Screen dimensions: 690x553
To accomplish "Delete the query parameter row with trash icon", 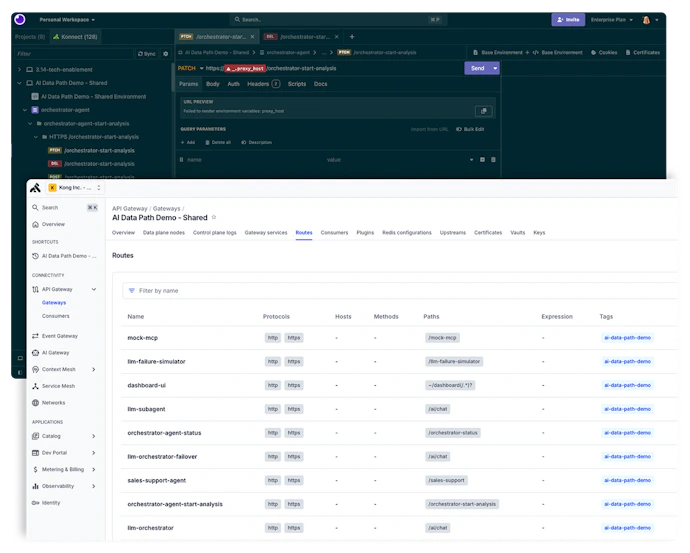I will (493, 160).
